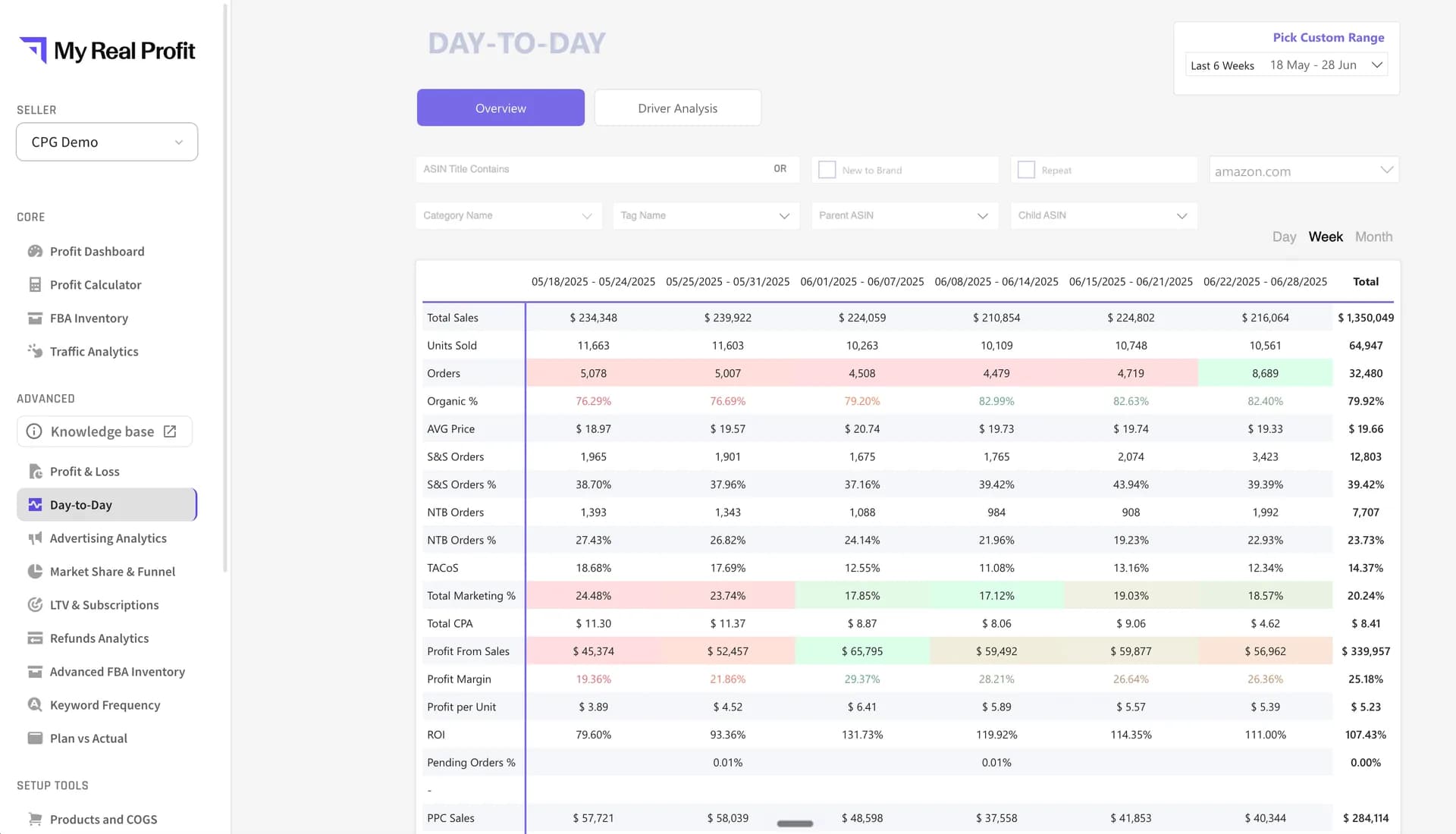
Task: Click the LTV & Subscriptions icon
Action: tap(35, 604)
